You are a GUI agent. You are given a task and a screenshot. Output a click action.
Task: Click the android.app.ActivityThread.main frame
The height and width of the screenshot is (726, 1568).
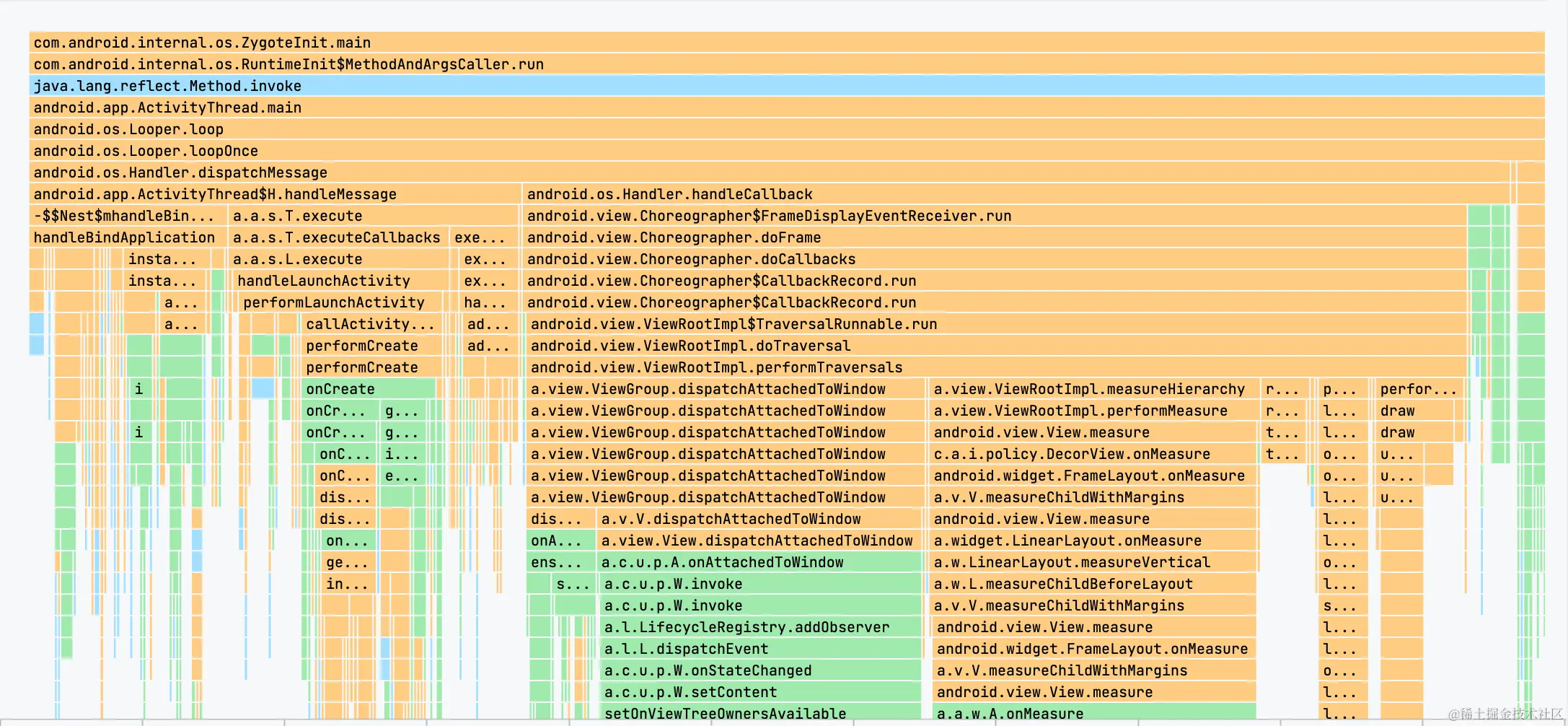pos(787,108)
